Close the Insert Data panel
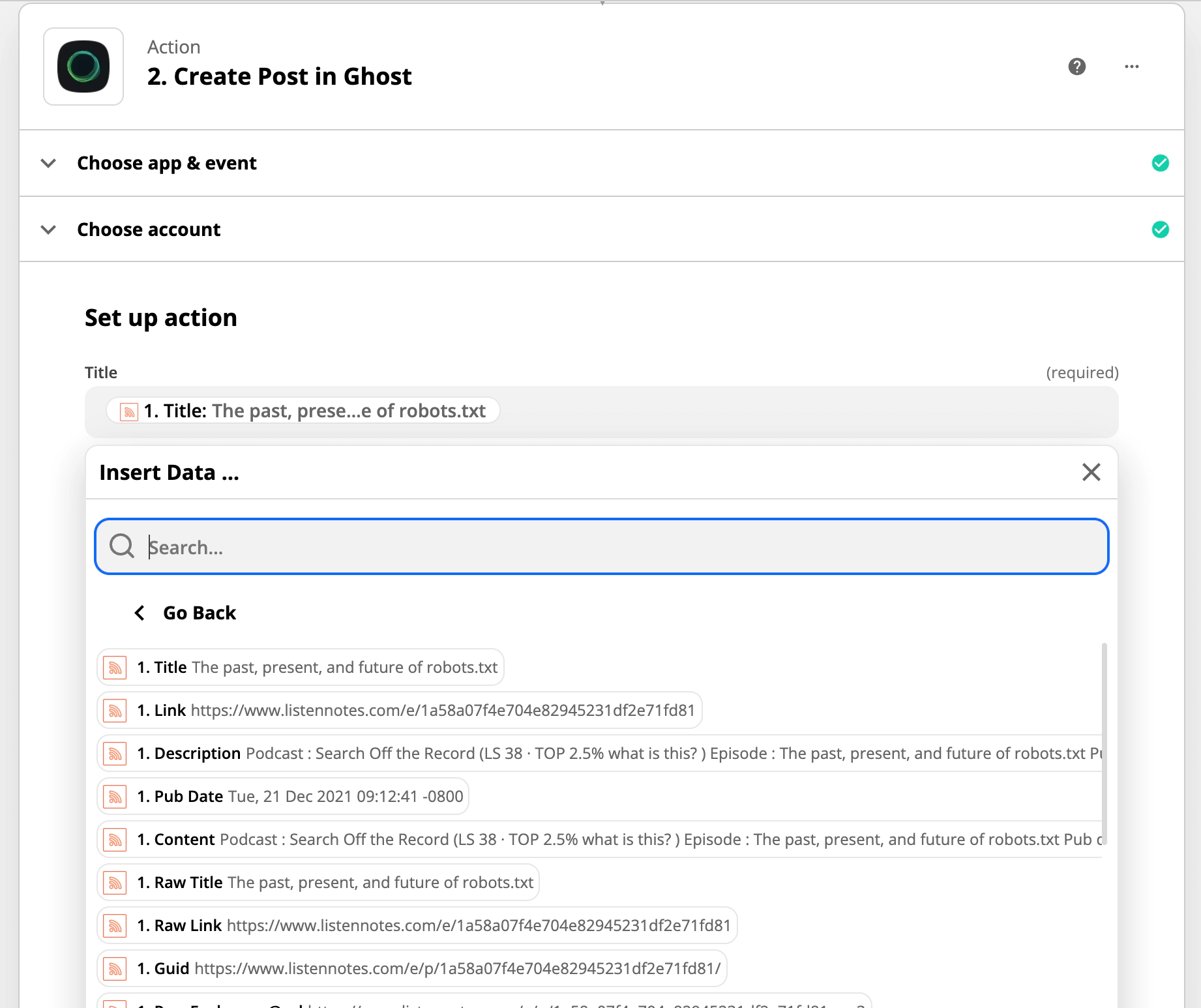Viewport: 1201px width, 1008px height. pos(1091,472)
